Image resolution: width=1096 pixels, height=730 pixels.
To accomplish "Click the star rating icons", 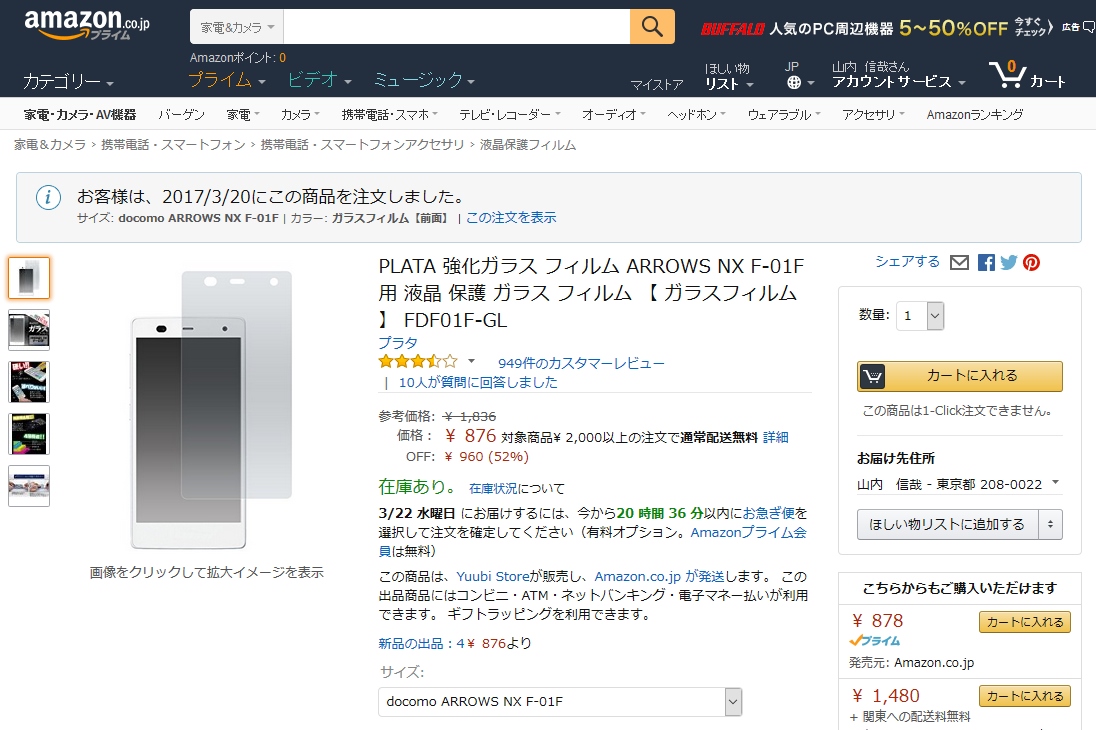I will pyautogui.click(x=418, y=362).
